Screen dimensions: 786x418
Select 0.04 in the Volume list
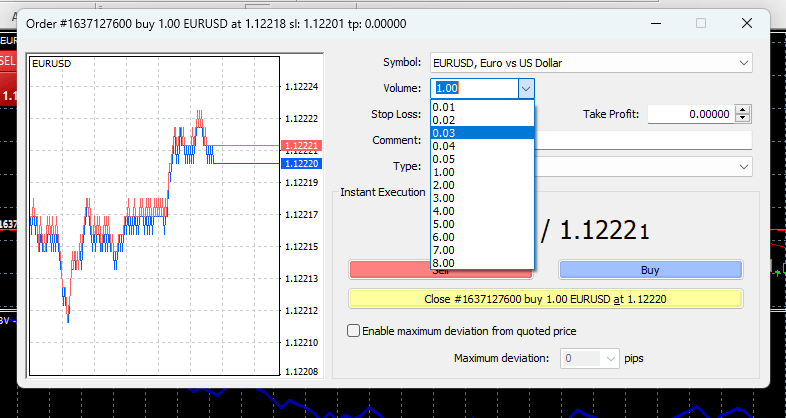point(482,146)
